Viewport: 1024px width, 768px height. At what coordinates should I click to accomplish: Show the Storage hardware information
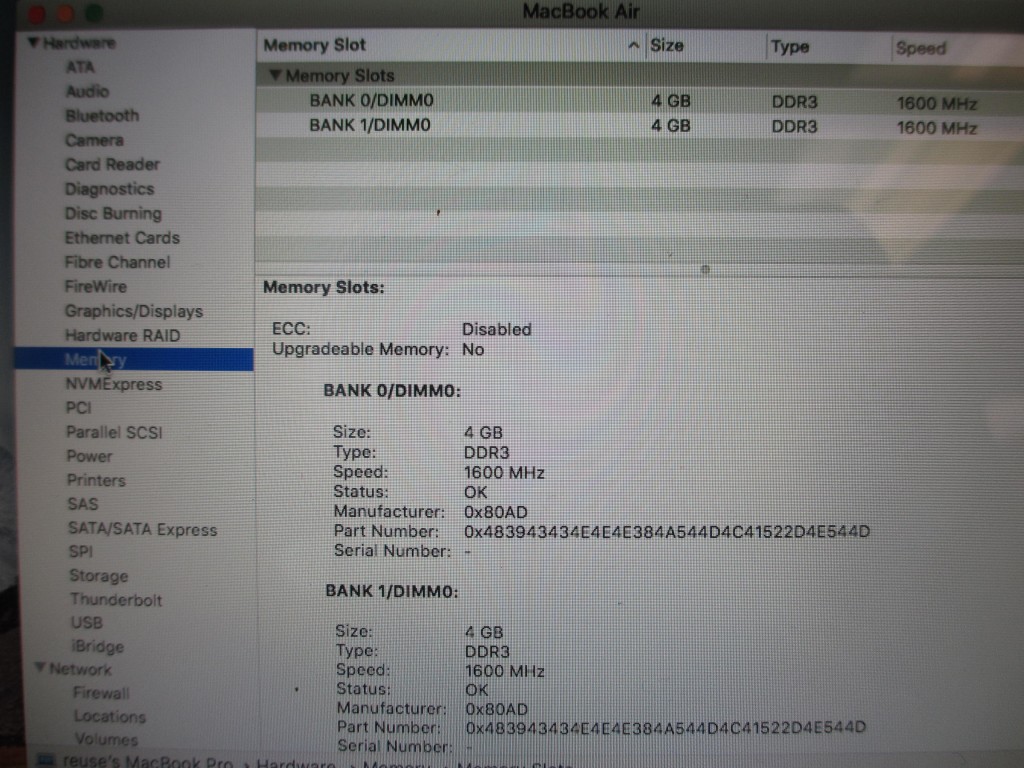point(98,576)
